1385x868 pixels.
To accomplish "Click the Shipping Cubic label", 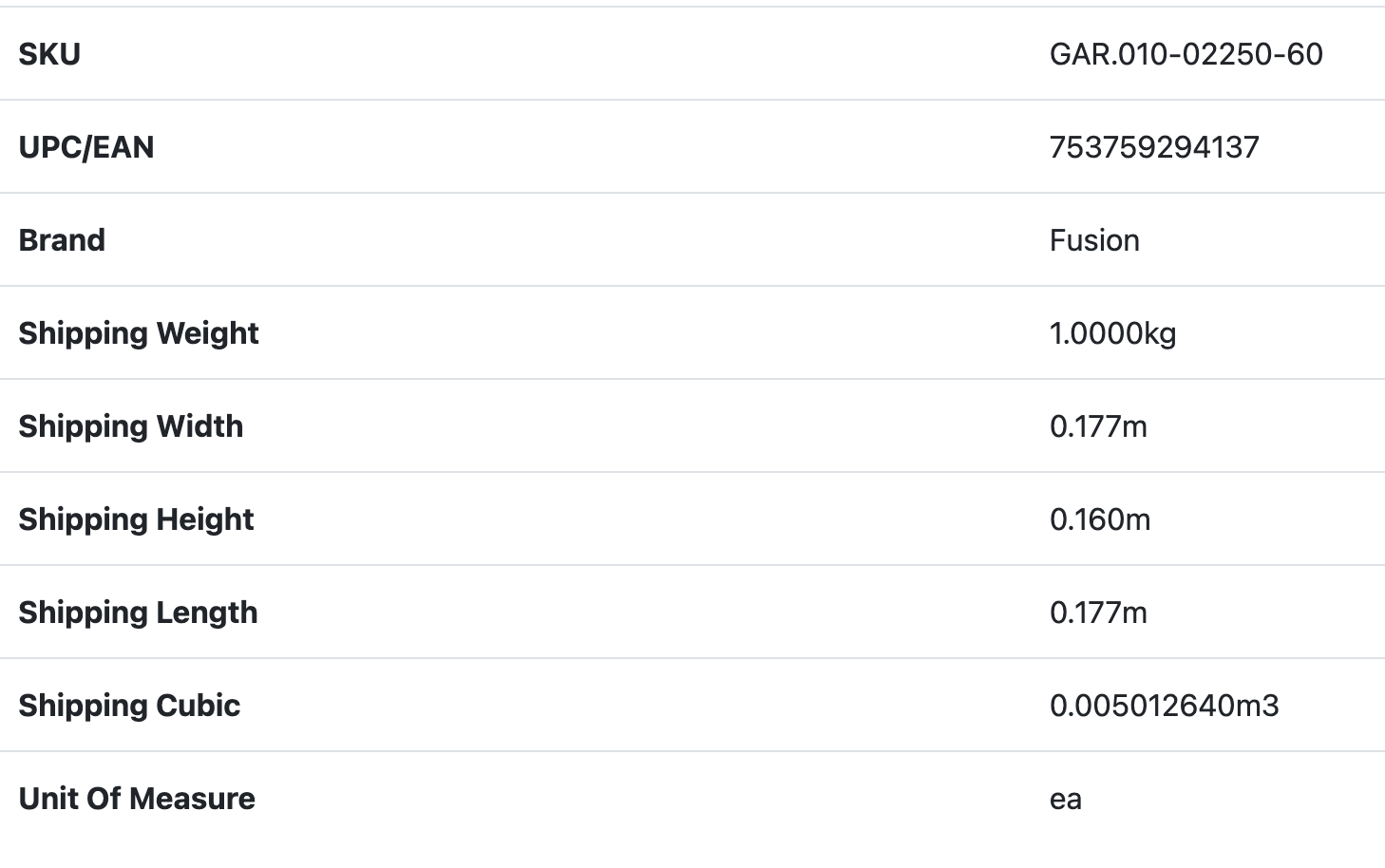I will coord(129,706).
